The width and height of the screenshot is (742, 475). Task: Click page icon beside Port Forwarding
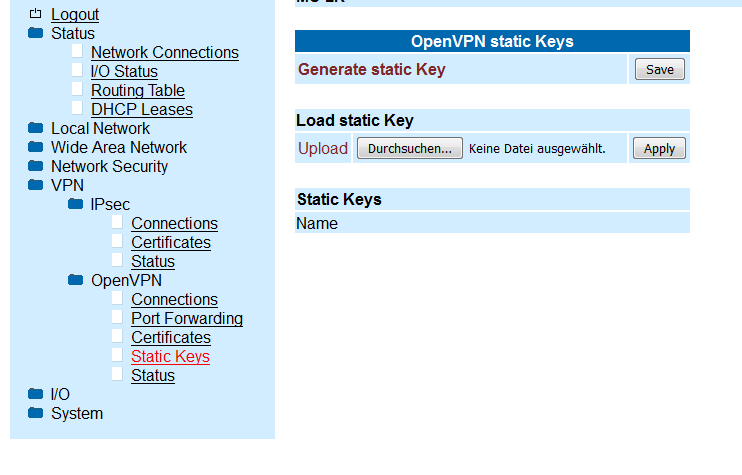[x=117, y=317]
